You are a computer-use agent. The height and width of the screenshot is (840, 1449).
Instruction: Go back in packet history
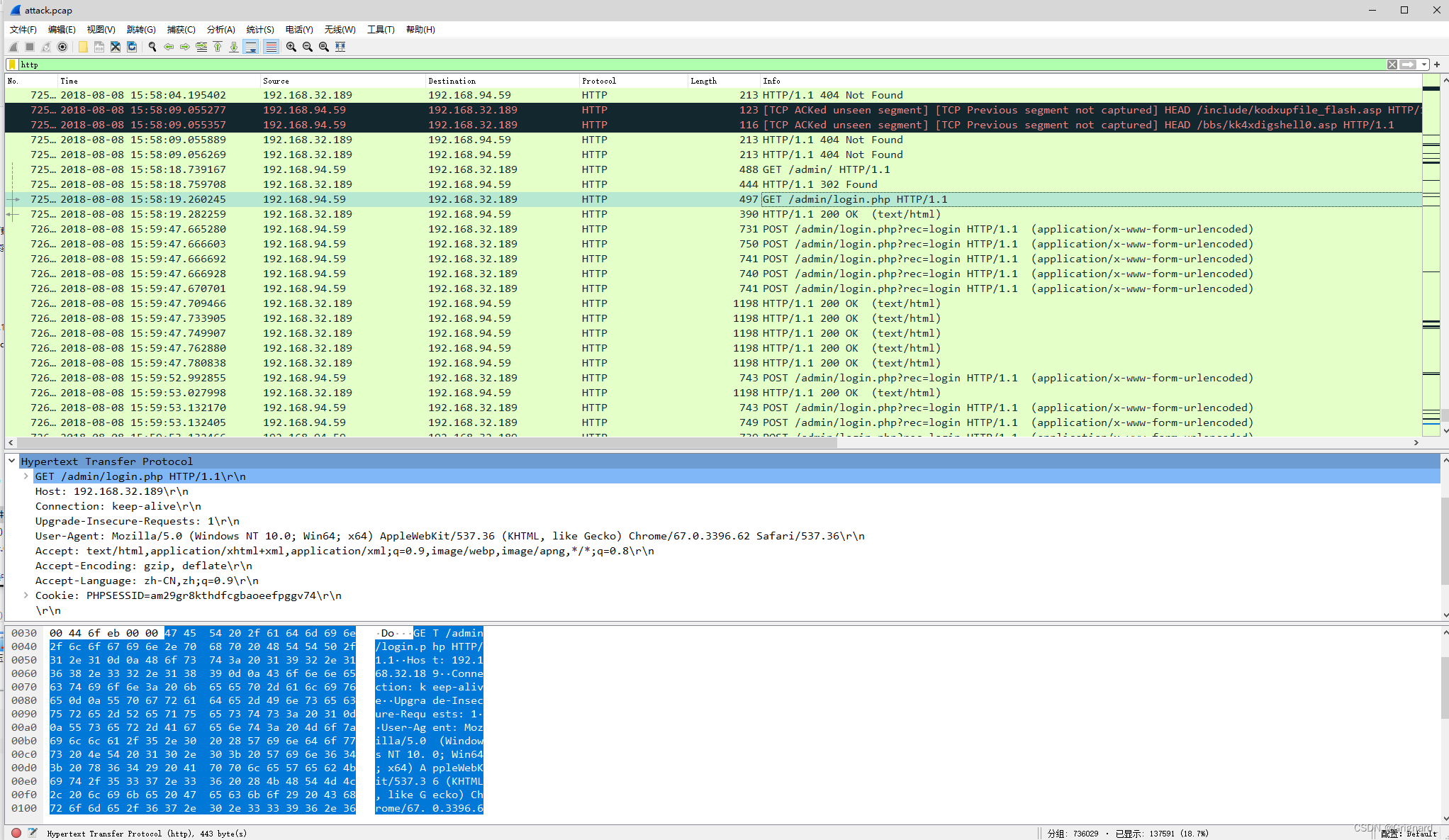169,47
